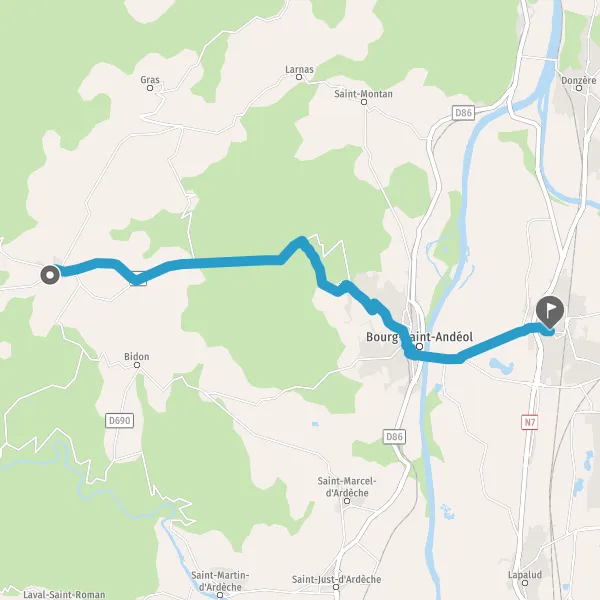Click the Saint-Just-d'Ardèche label
The image size is (600, 600).
(336, 579)
